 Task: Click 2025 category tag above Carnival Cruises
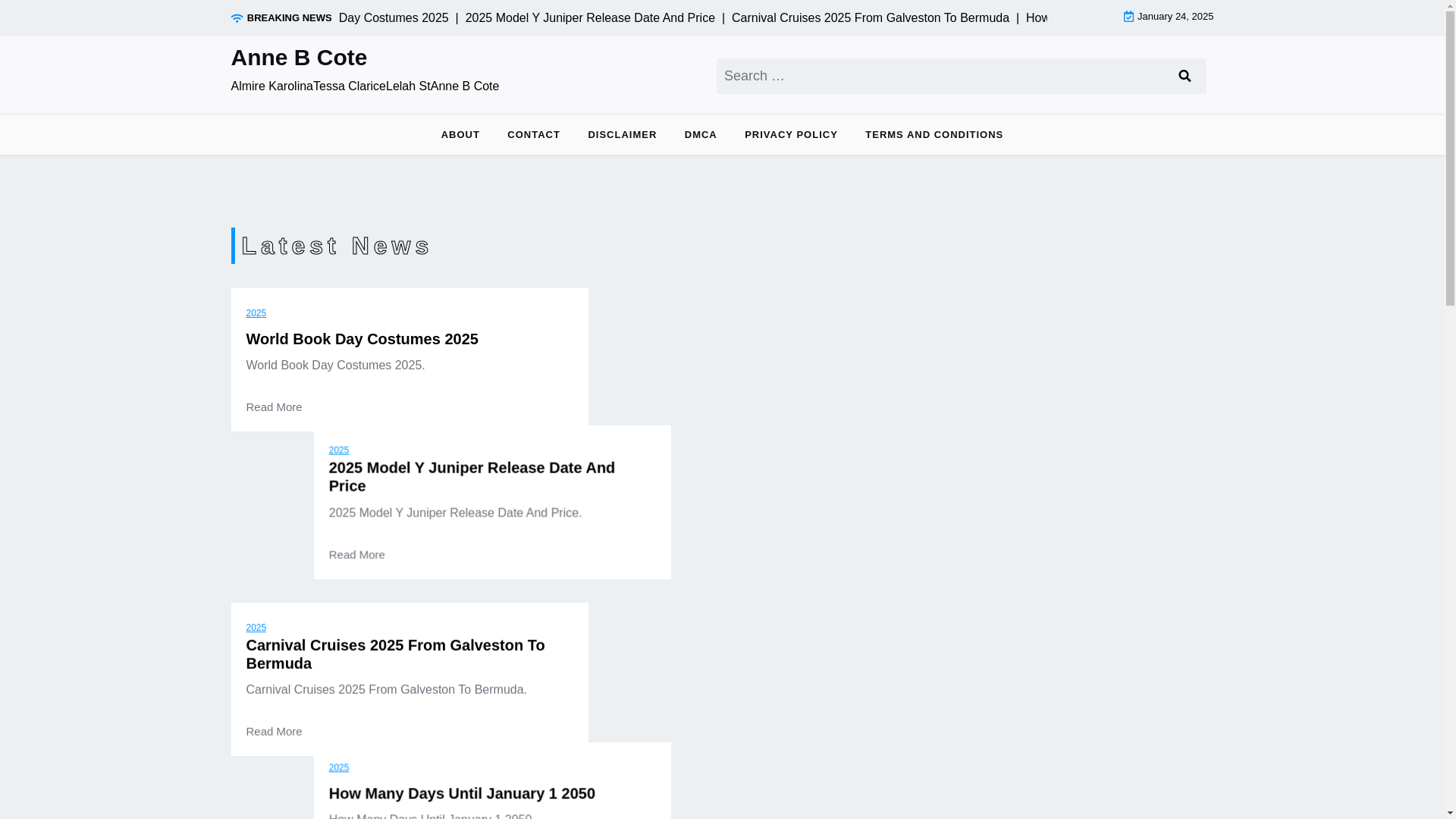click(256, 628)
